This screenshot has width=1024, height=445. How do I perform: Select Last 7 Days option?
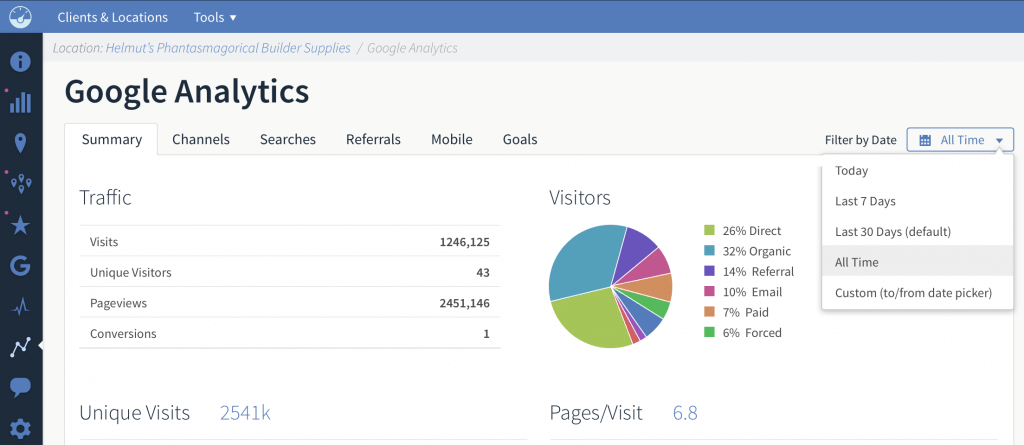click(x=918, y=201)
